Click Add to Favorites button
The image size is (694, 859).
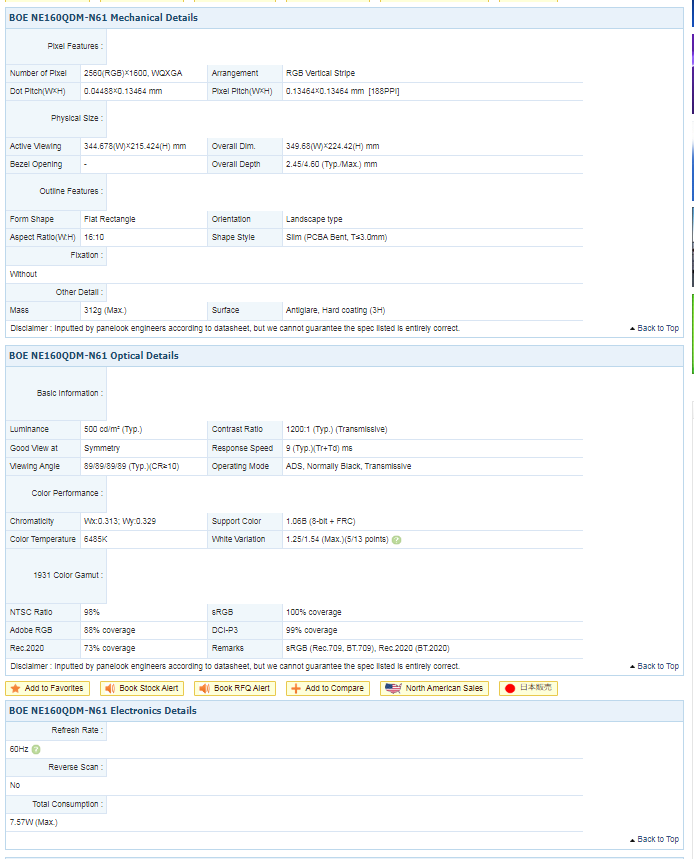[48, 688]
